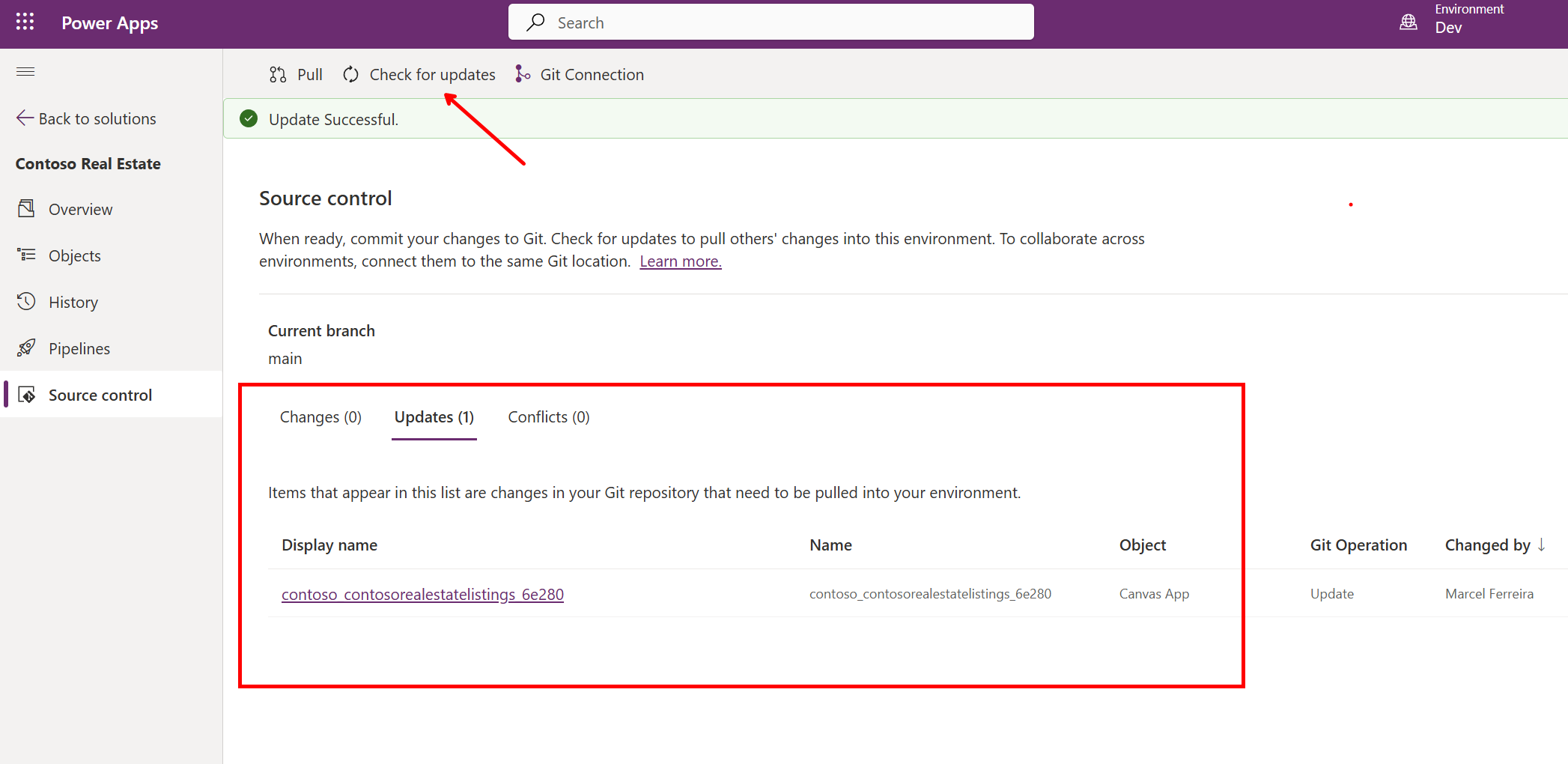
Task: Navigate to Pipelines in the sidebar
Action: (79, 349)
